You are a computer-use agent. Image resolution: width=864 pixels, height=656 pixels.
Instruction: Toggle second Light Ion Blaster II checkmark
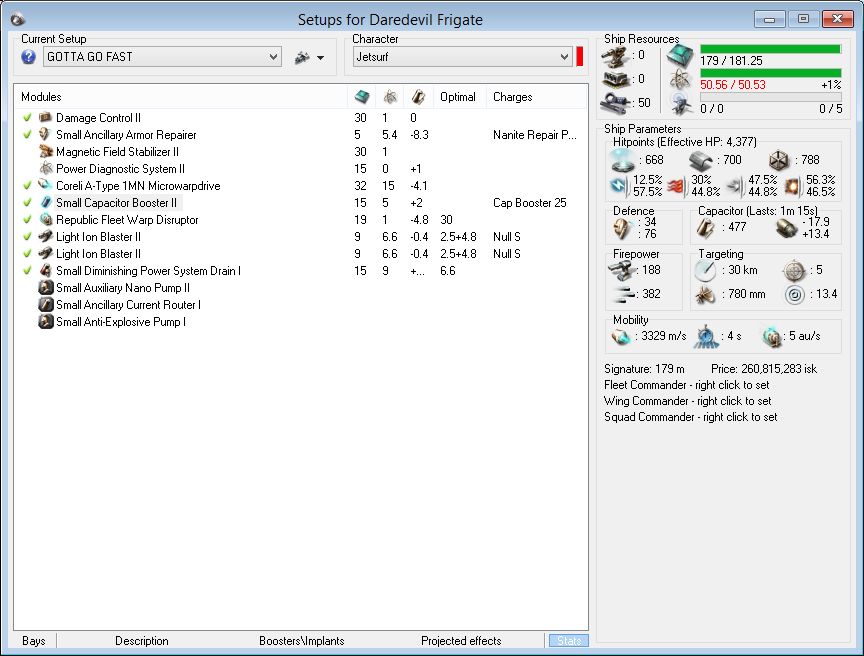pyautogui.click(x=27, y=254)
